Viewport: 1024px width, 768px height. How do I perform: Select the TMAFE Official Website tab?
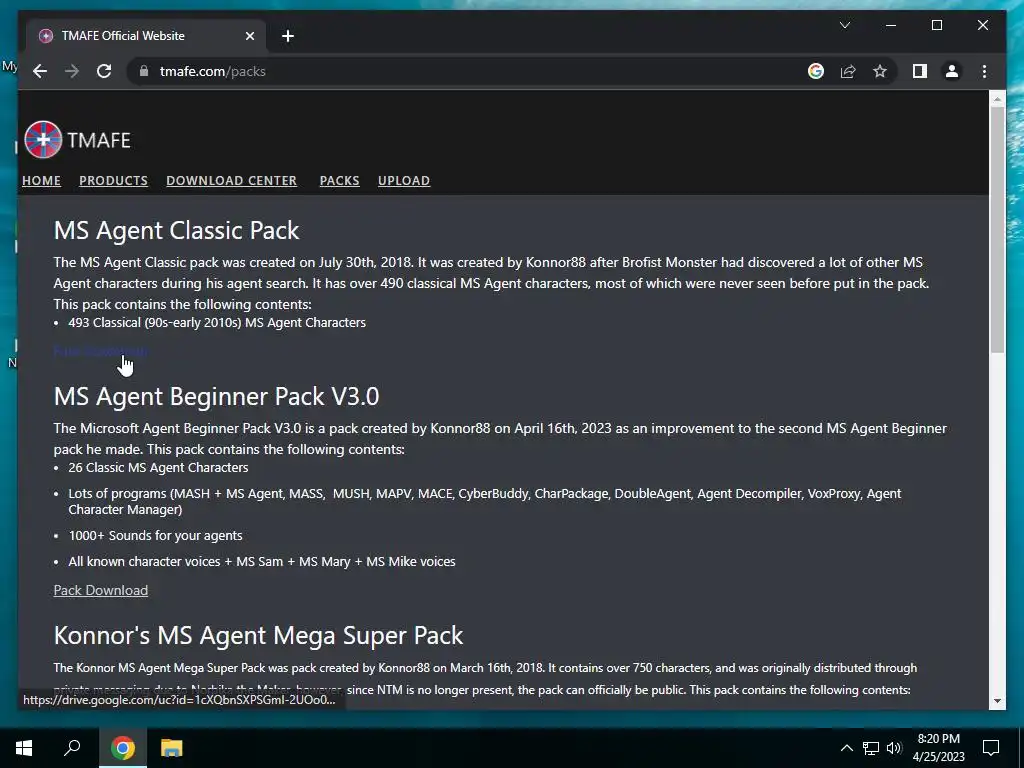pos(146,36)
